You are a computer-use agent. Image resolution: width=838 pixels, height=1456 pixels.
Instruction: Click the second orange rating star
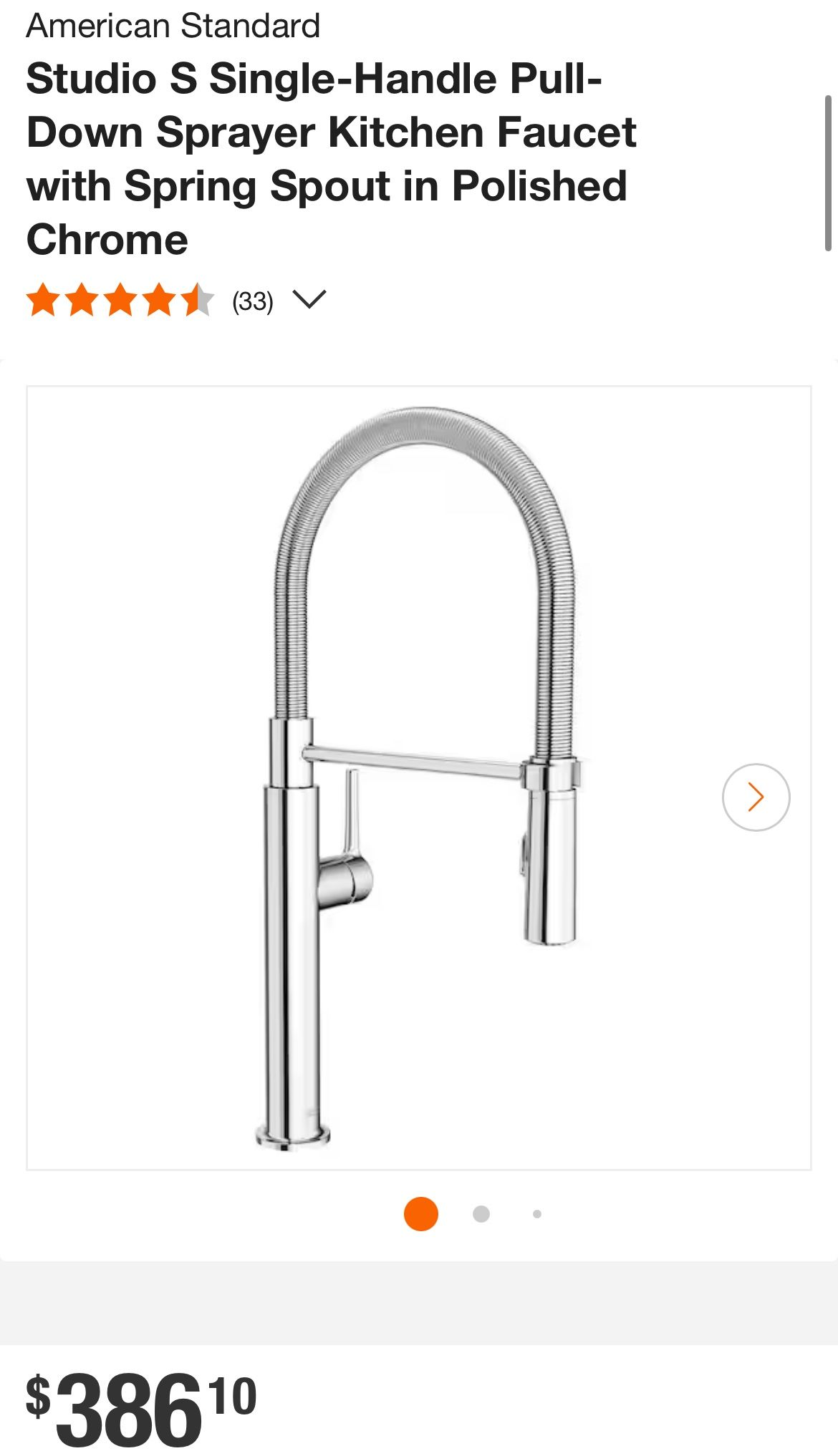[81, 299]
